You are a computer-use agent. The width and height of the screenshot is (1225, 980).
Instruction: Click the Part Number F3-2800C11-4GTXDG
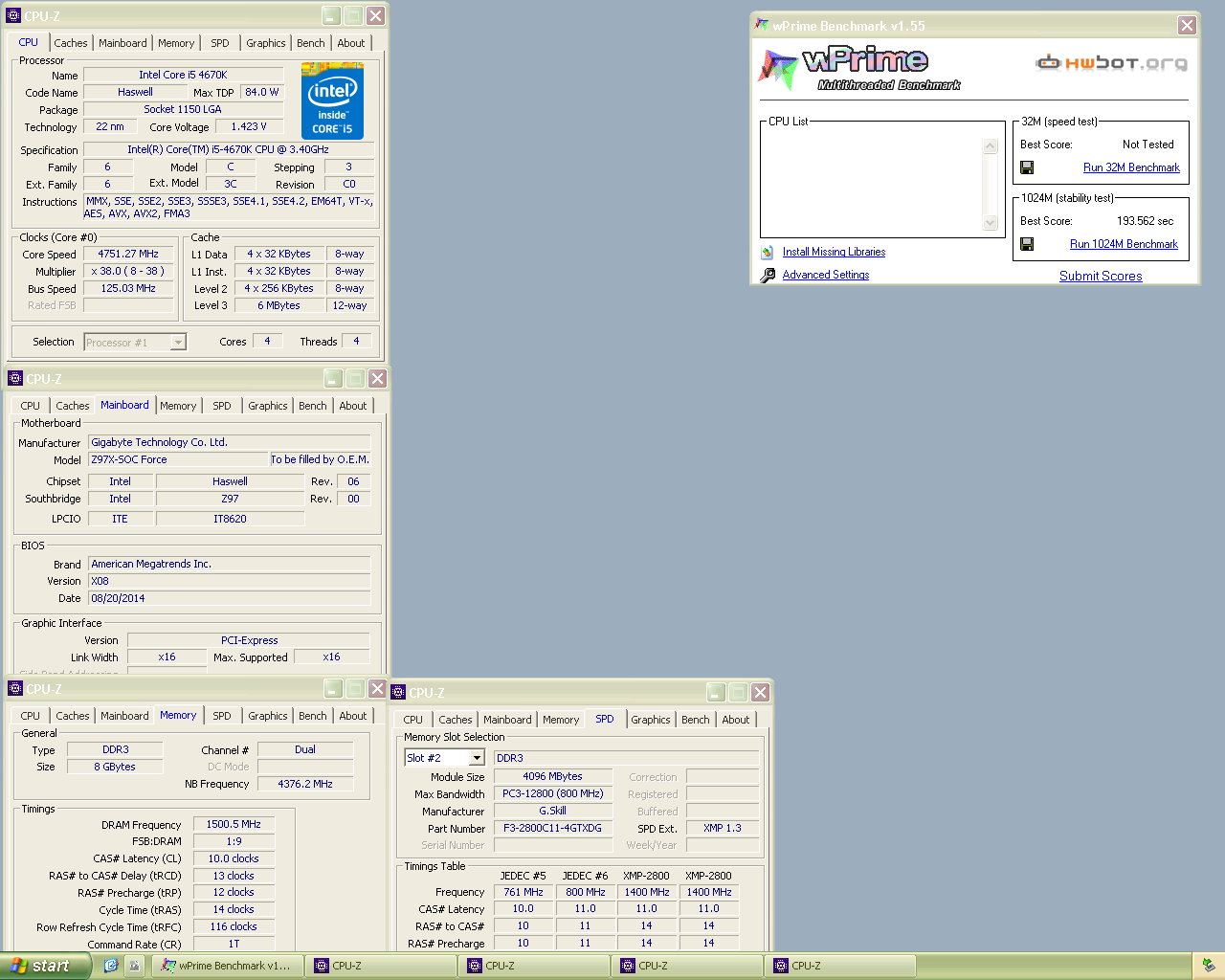(553, 829)
